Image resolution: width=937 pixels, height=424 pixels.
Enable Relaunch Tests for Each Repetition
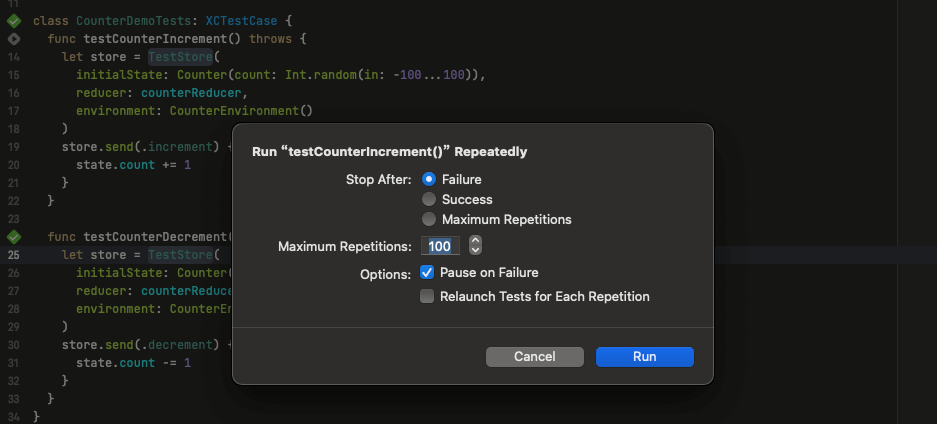(427, 296)
